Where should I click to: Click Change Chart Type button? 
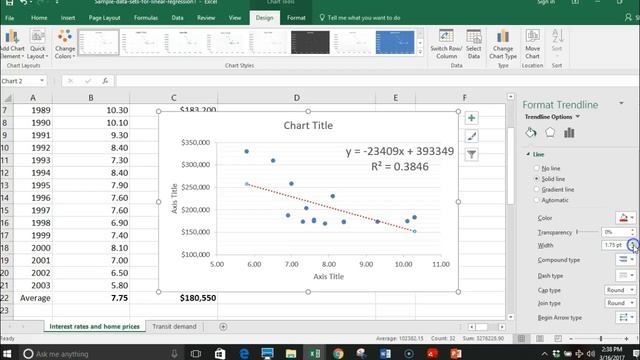click(503, 44)
